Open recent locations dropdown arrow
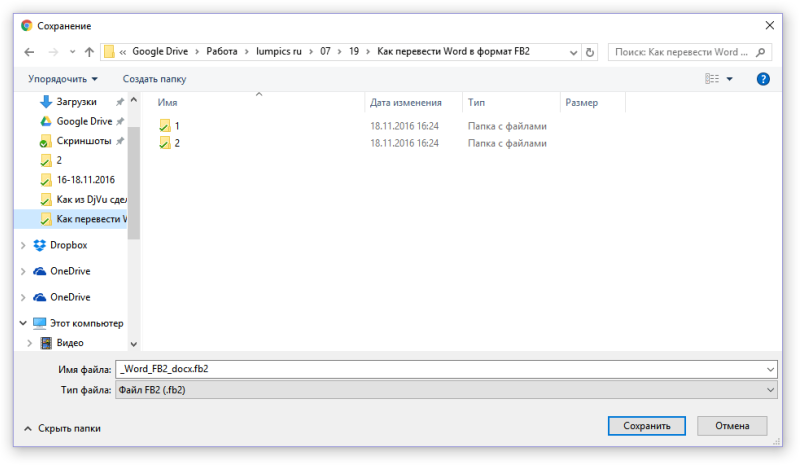800x465 pixels. [x=72, y=52]
